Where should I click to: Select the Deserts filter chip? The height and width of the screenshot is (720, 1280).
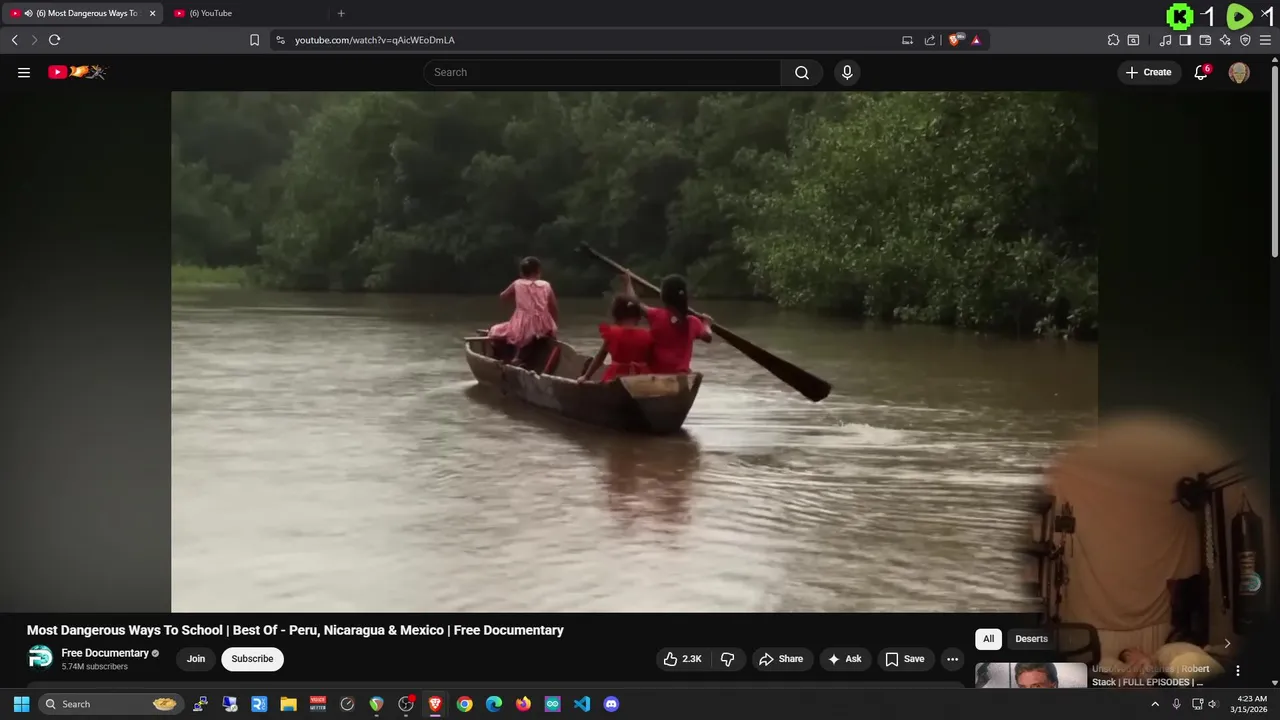(x=1031, y=639)
